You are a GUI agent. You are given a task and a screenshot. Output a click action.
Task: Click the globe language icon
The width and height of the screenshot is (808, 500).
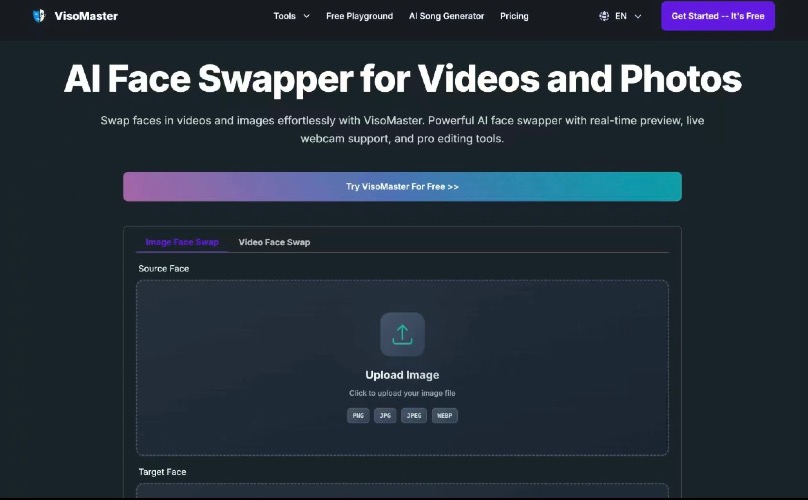(604, 16)
